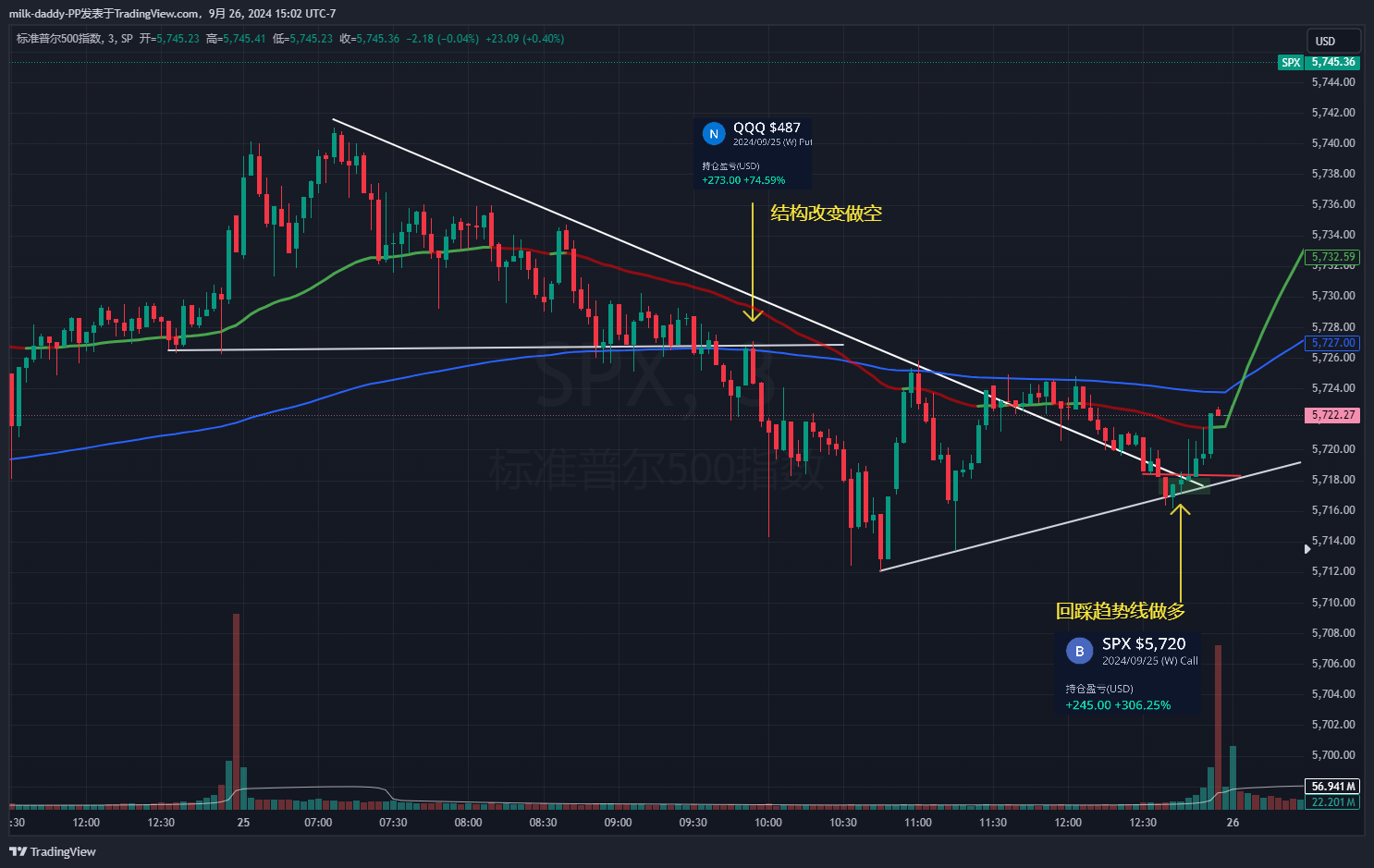1374x868 pixels.
Task: Click the TradingView logo at bottom left
Action: point(54,851)
